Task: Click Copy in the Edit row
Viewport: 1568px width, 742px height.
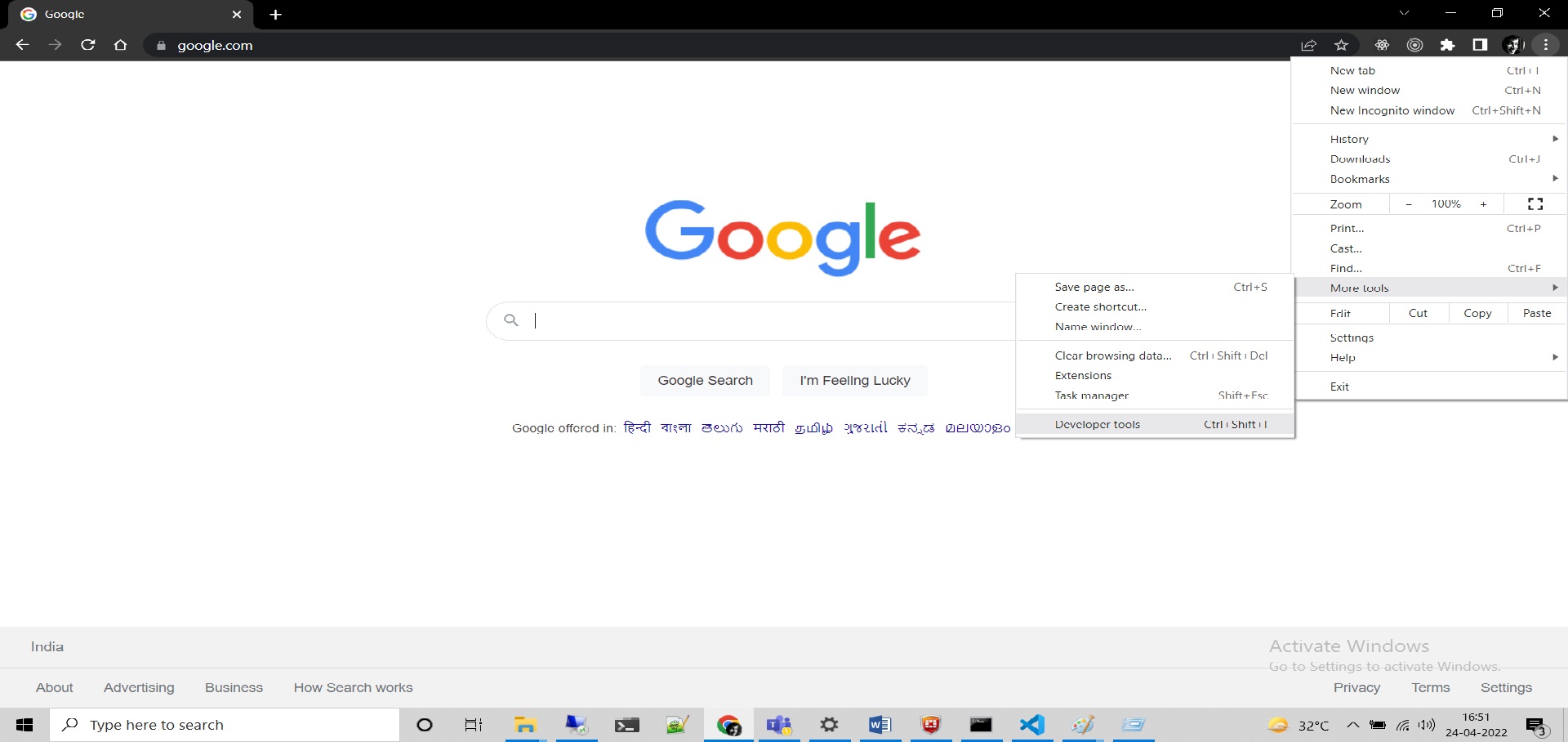Action: coord(1478,313)
